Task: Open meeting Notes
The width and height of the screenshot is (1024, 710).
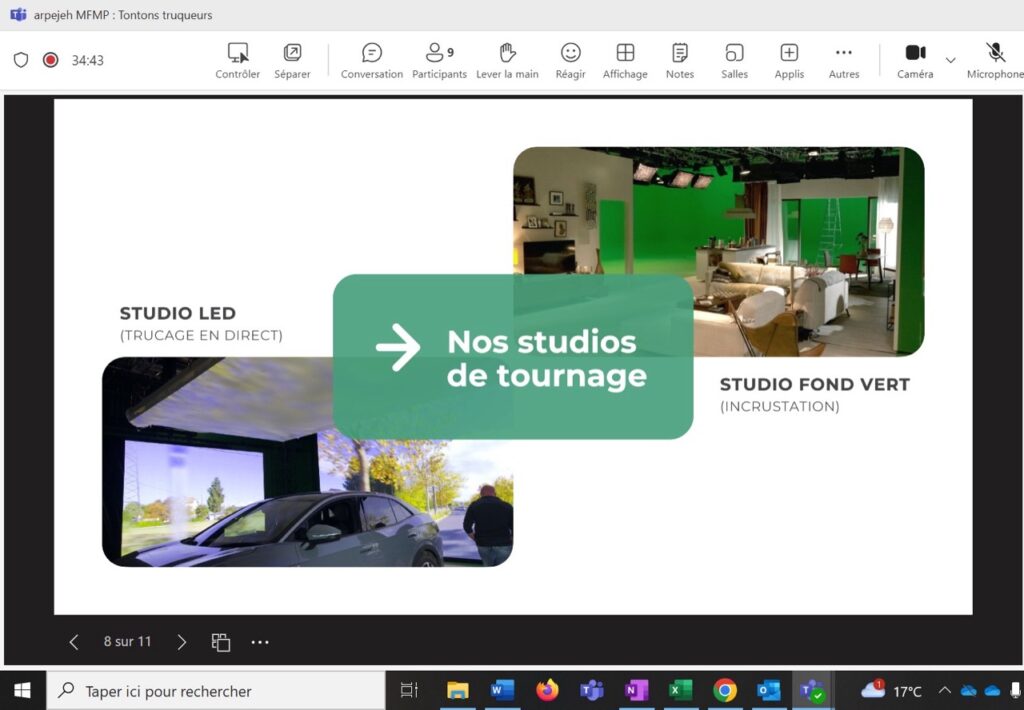Action: pyautogui.click(x=680, y=60)
